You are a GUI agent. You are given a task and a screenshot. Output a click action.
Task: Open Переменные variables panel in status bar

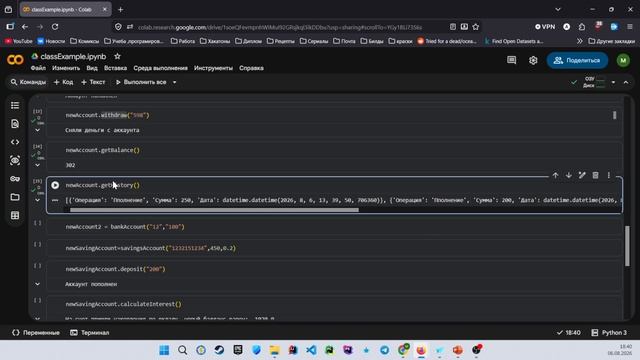pyautogui.click(x=36, y=333)
